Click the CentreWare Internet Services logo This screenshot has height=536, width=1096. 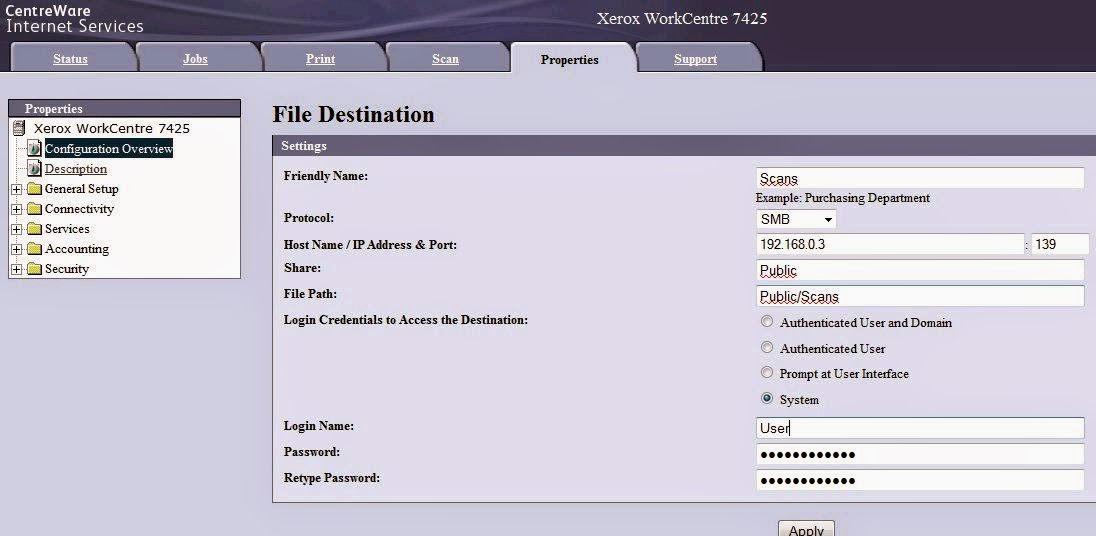coord(74,19)
